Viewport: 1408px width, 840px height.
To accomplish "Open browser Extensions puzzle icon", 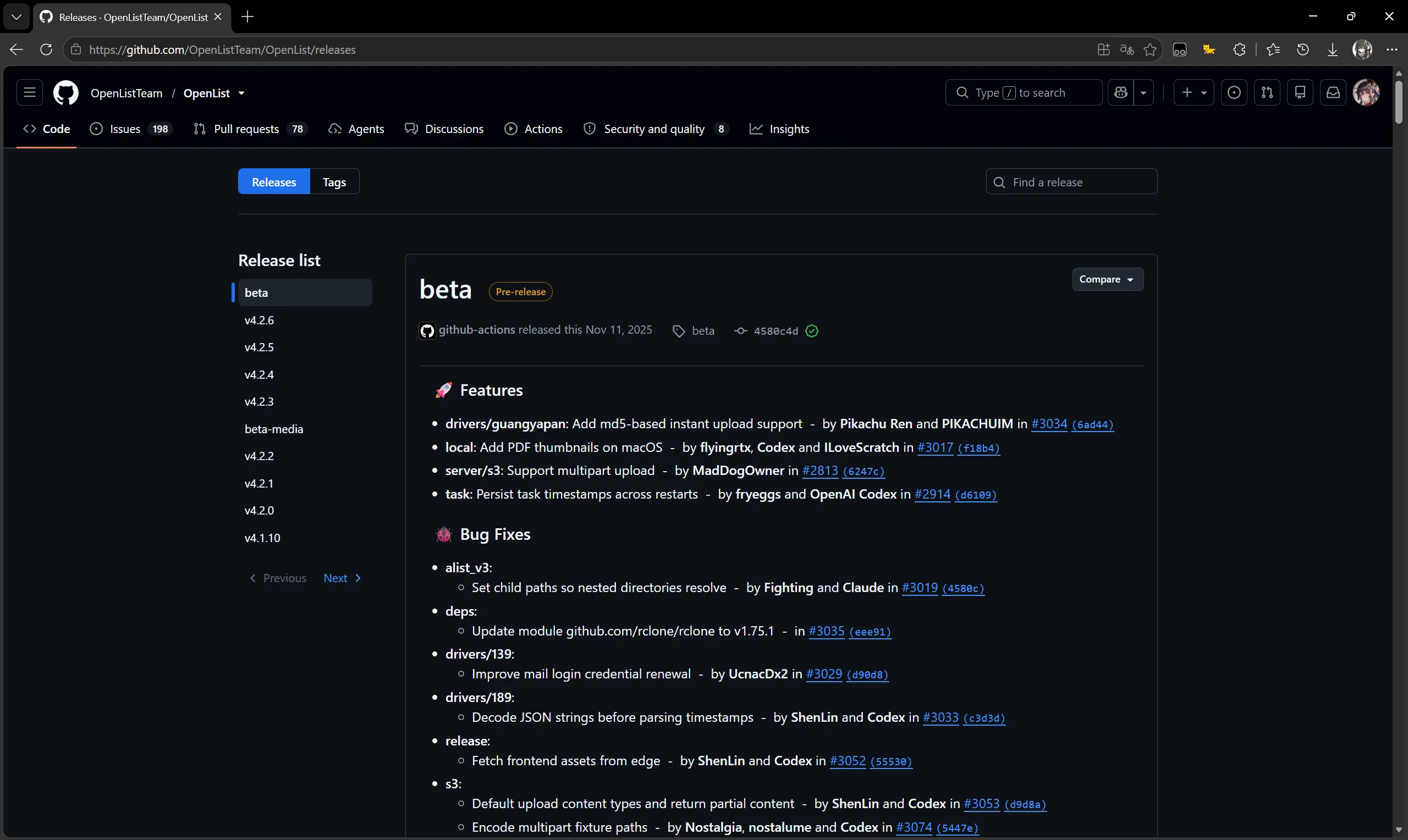I will pos(1239,50).
